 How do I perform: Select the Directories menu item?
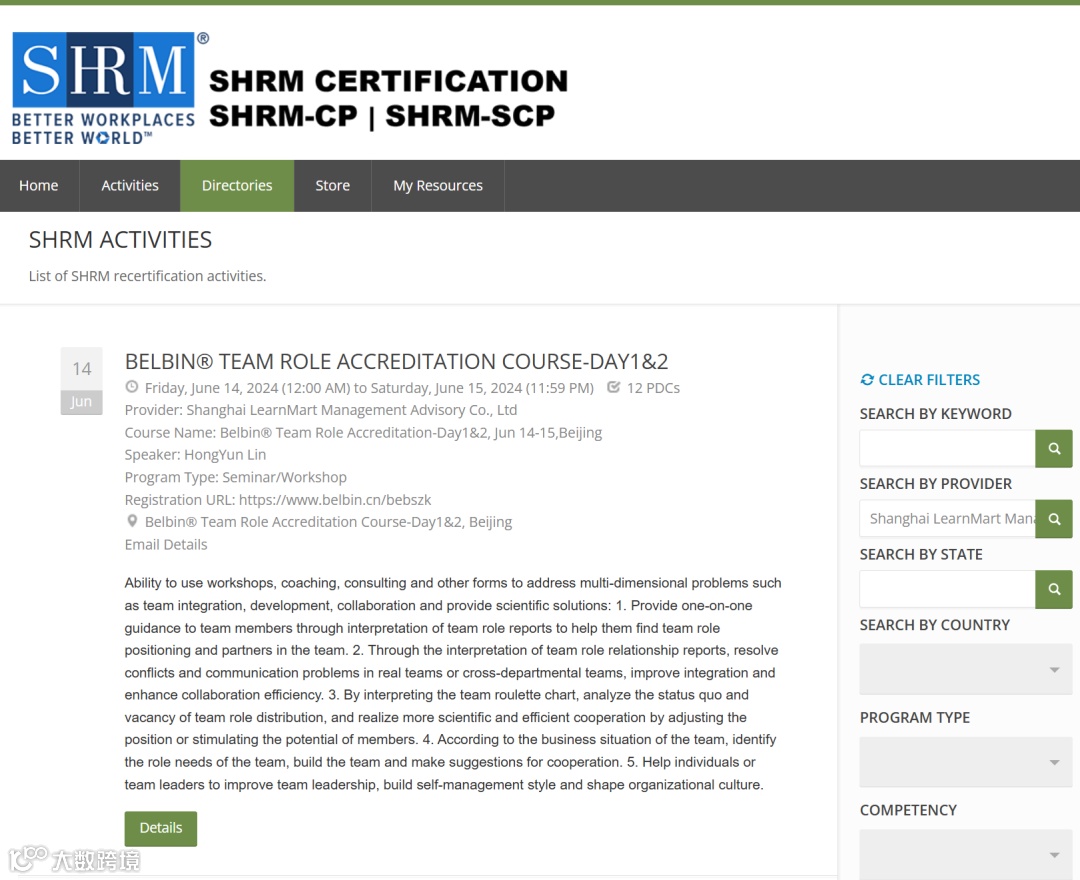coord(237,186)
